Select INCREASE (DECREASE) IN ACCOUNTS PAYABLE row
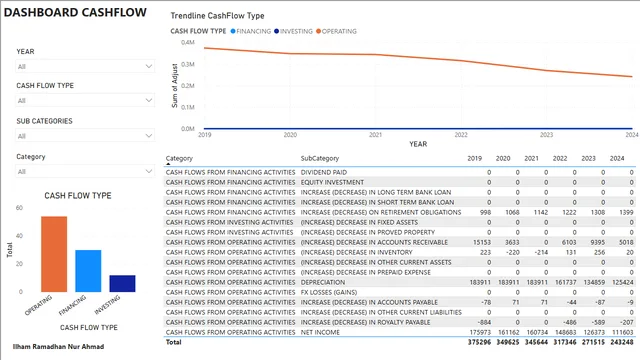 click(x=400, y=302)
